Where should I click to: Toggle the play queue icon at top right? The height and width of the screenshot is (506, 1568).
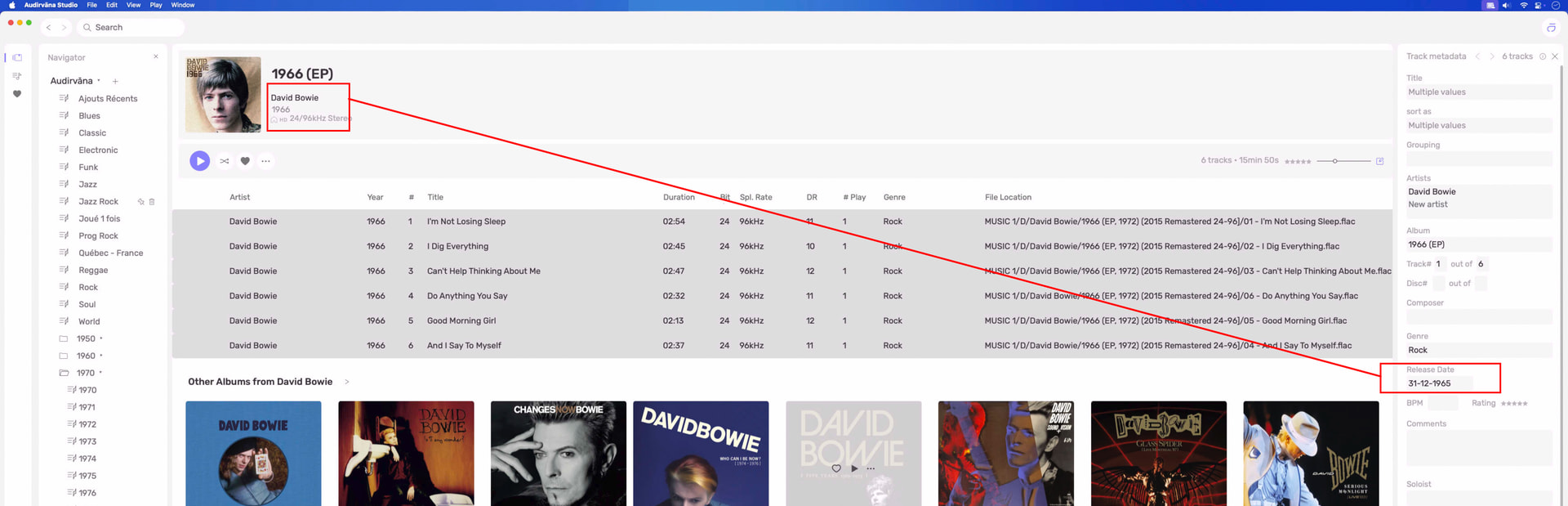1551,28
